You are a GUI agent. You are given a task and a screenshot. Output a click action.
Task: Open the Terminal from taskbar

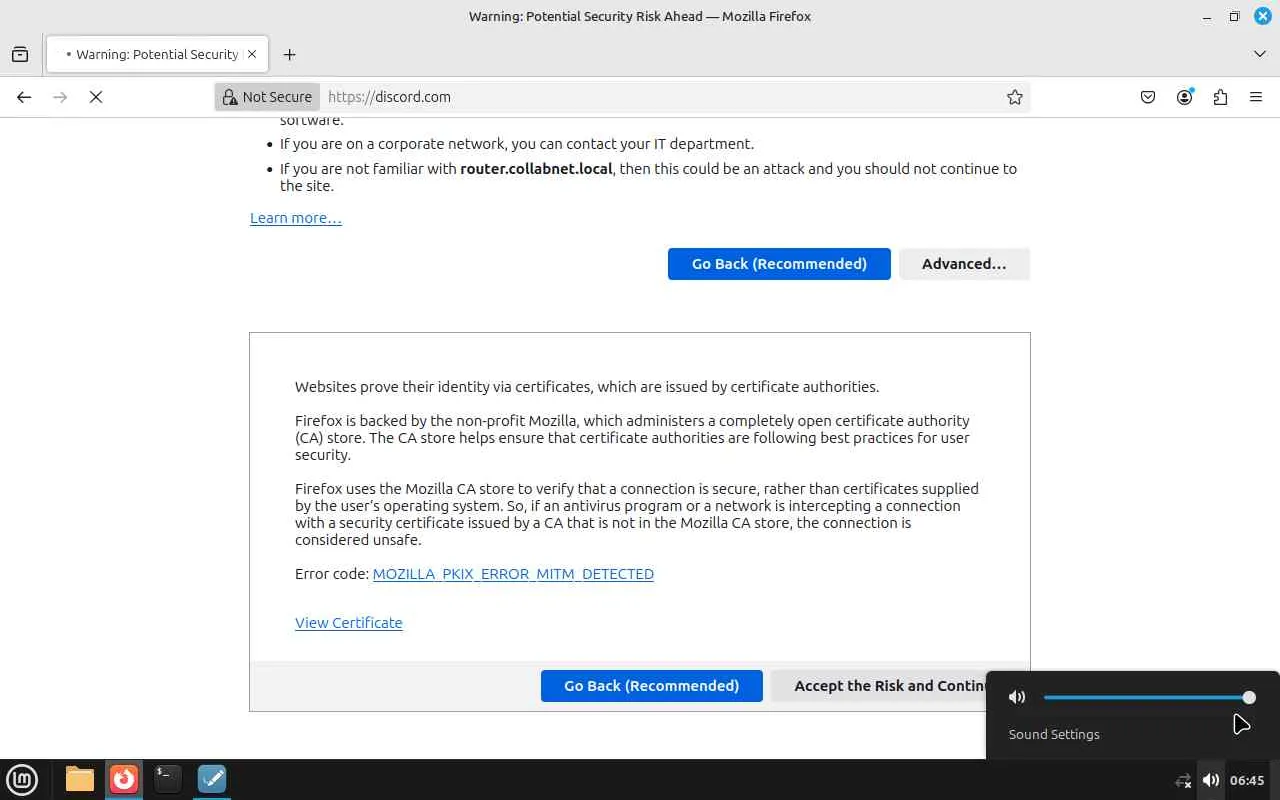[x=168, y=779]
